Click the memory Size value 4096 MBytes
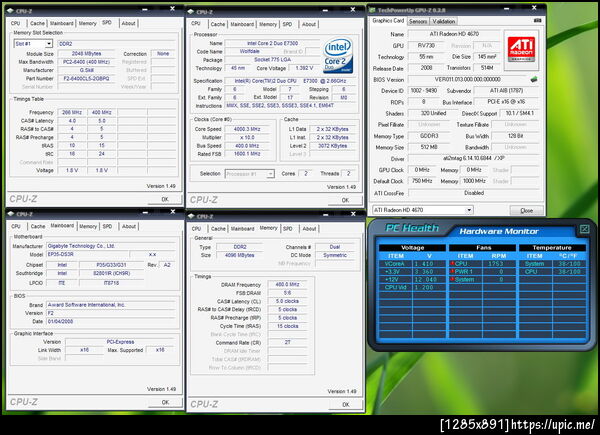600x435 pixels. point(240,255)
